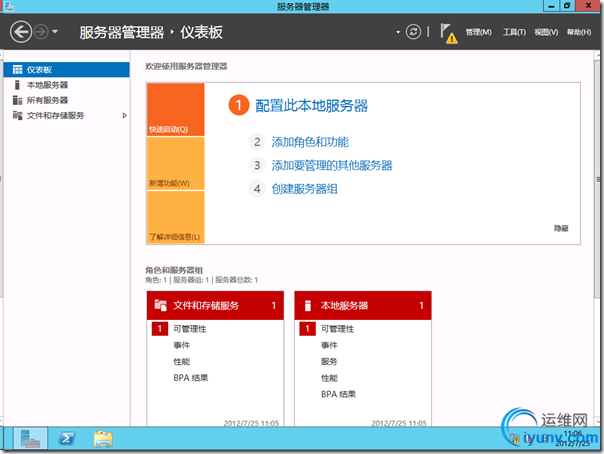The height and width of the screenshot is (454, 604).
Task: Open BPA 结果 in 本地服务器 tile
Action: (338, 394)
